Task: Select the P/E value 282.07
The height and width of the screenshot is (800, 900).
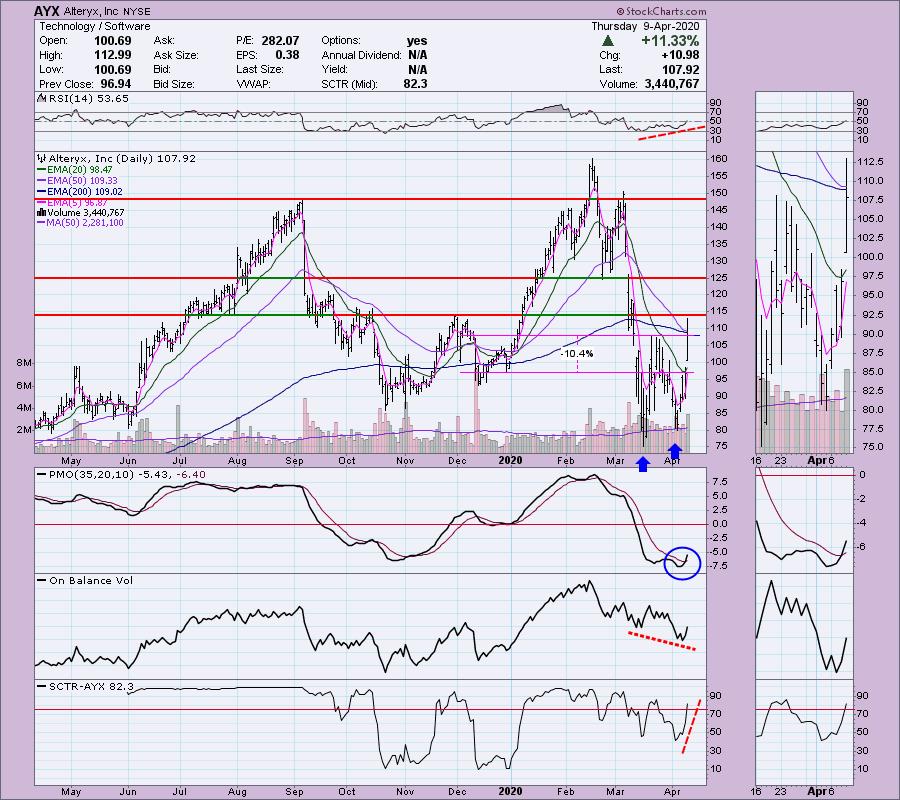Action: (280, 41)
